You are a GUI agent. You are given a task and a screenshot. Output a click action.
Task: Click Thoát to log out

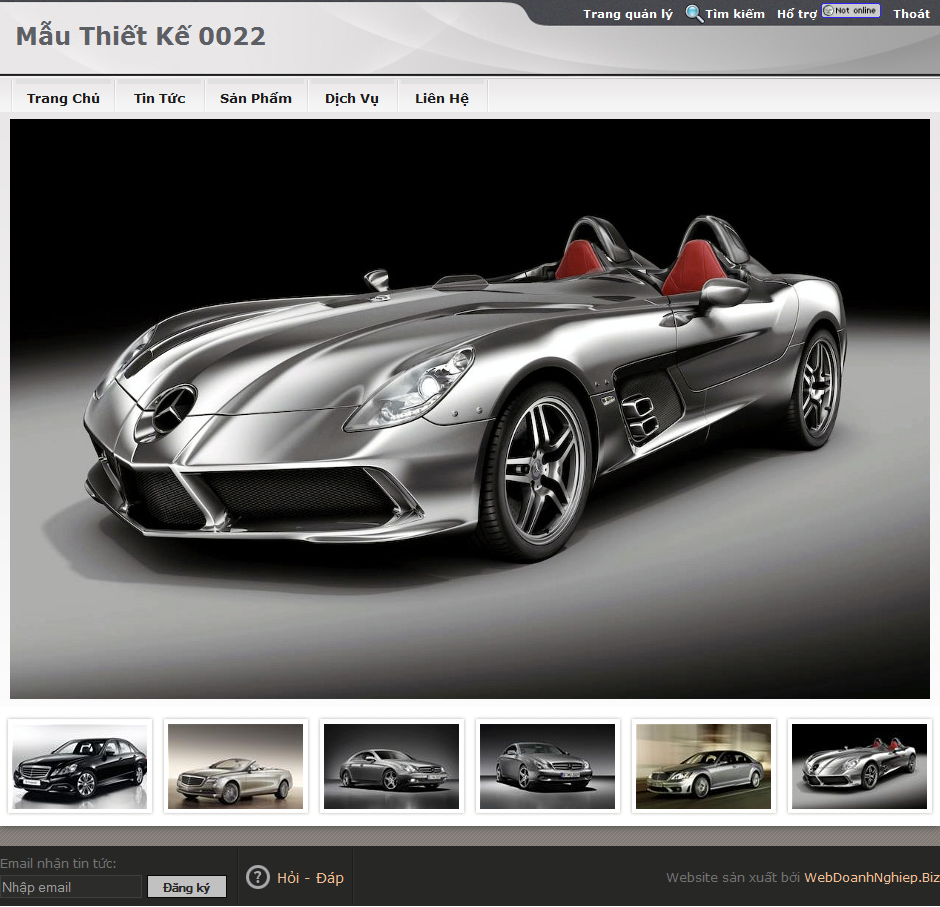coord(911,14)
